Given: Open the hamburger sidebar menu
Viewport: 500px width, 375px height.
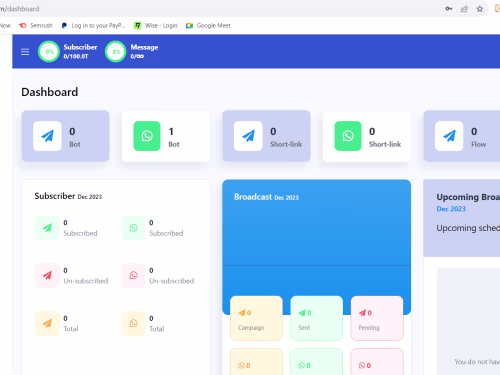Looking at the screenshot, I should 25,52.
